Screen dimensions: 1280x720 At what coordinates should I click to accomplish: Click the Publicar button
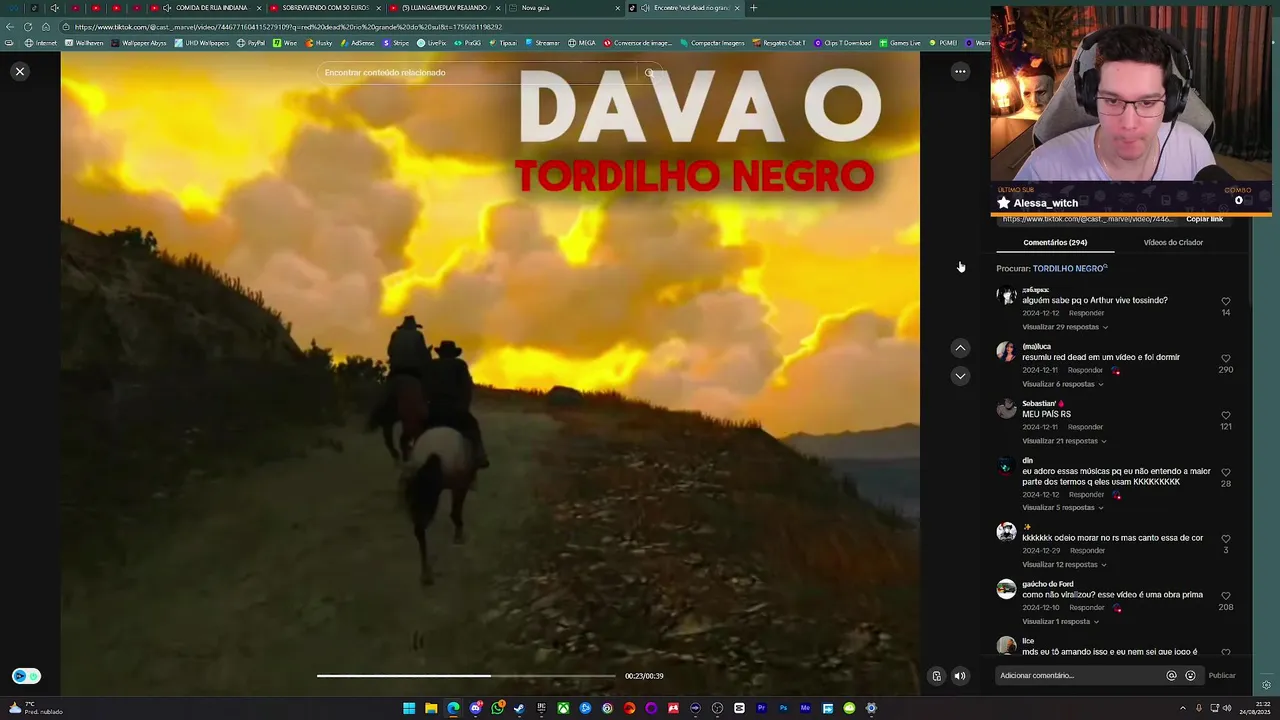(x=1222, y=675)
